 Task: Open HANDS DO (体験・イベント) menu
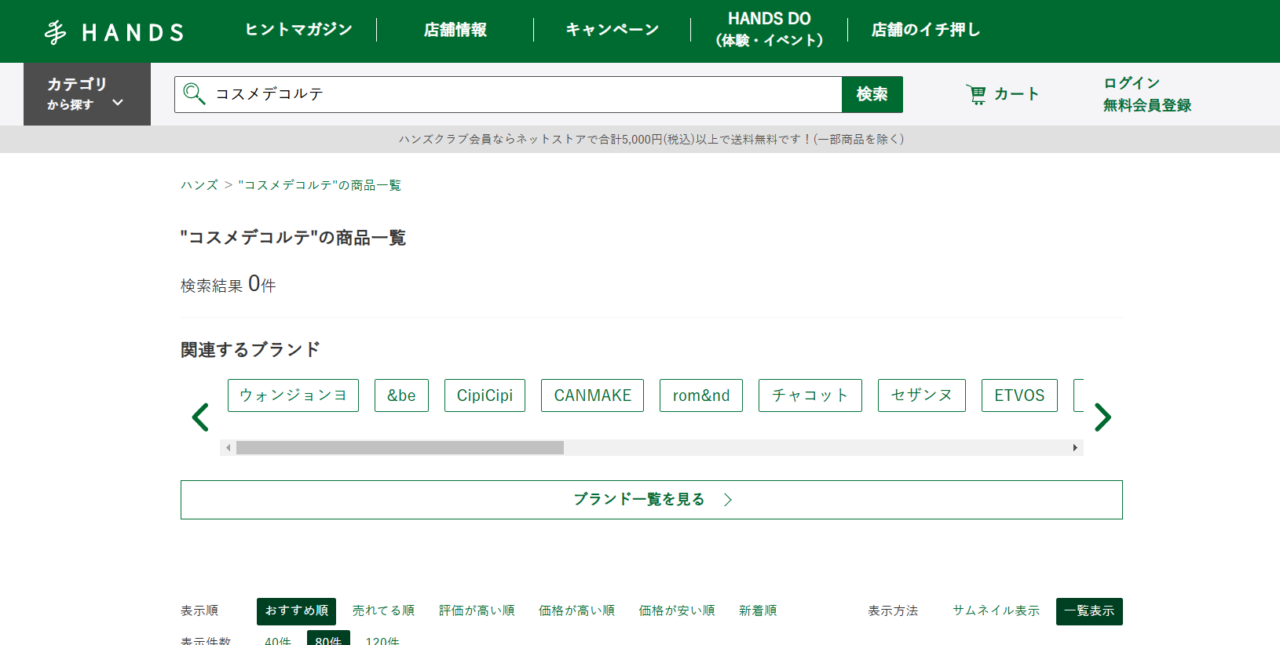coord(769,30)
